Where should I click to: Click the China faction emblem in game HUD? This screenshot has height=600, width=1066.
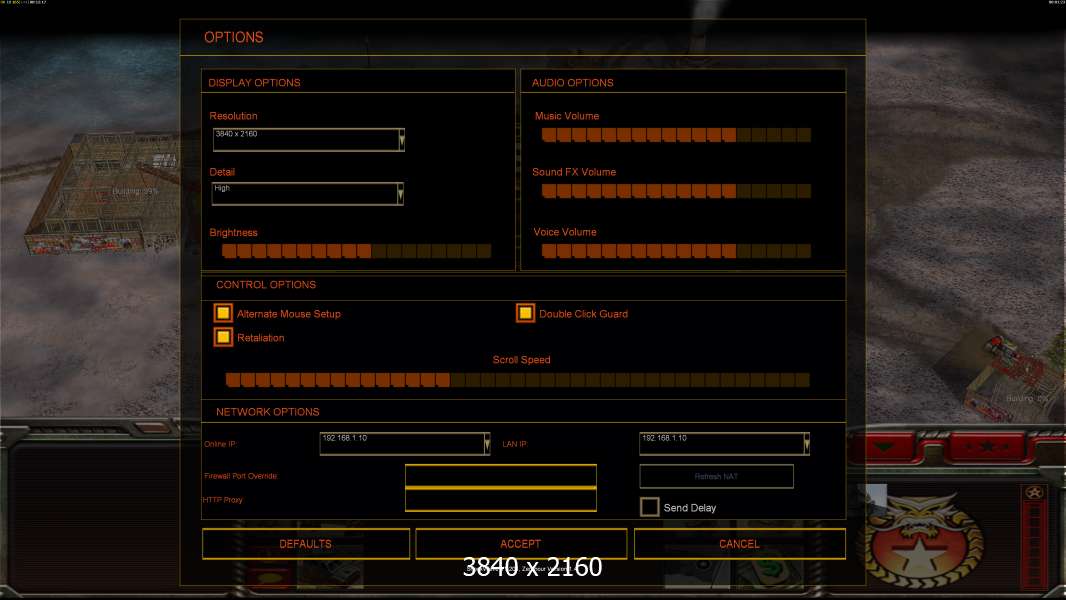coord(921,542)
